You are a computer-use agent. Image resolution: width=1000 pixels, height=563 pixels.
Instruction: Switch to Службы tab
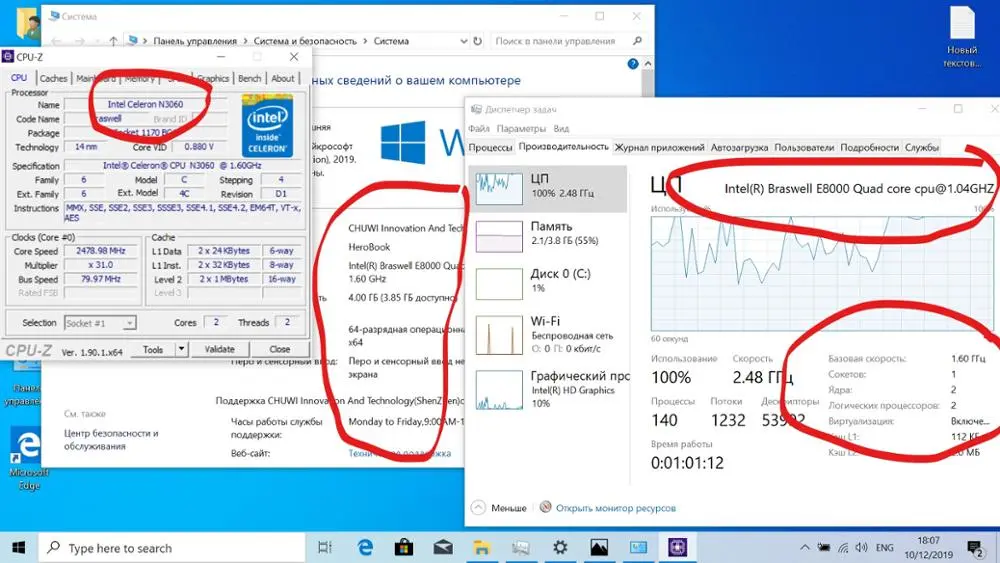point(922,147)
